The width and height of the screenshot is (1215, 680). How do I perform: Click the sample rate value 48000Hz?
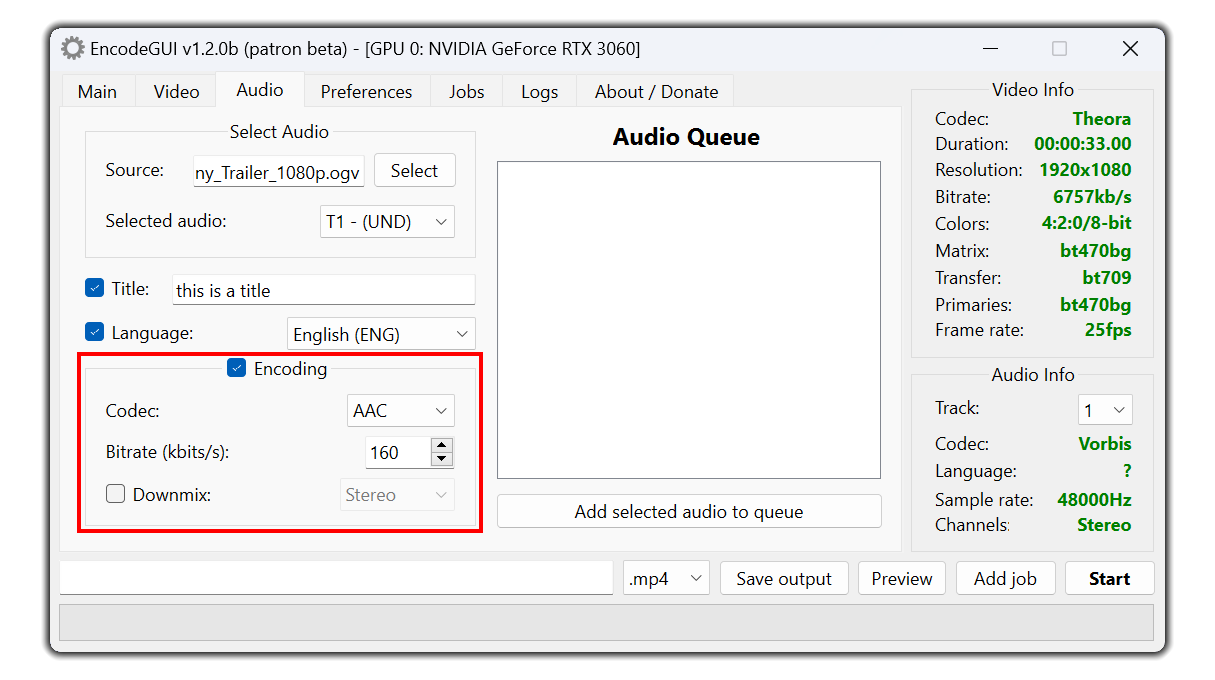pos(1094,499)
